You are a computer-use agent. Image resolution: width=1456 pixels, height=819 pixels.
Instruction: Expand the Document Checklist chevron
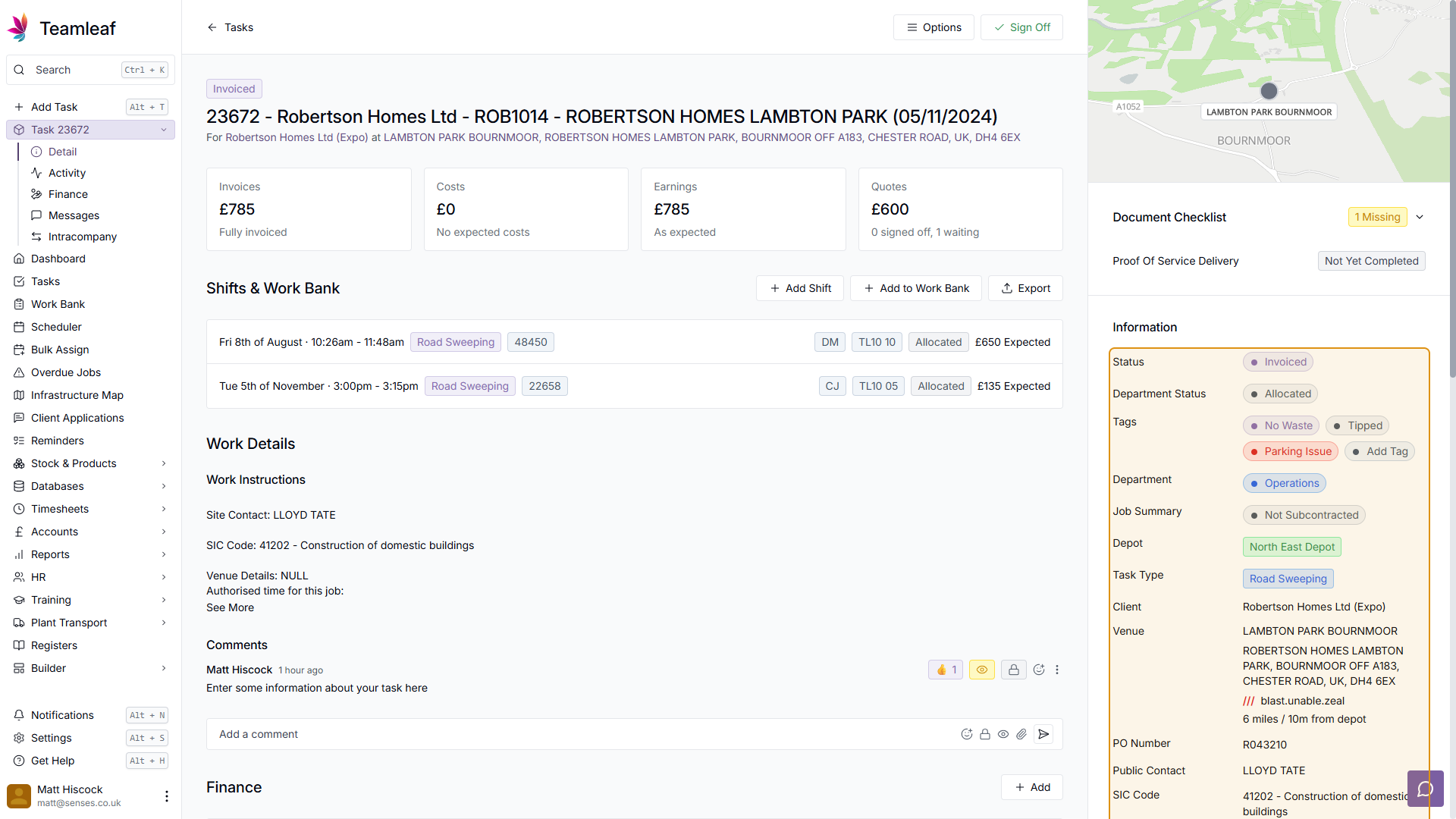tap(1420, 217)
